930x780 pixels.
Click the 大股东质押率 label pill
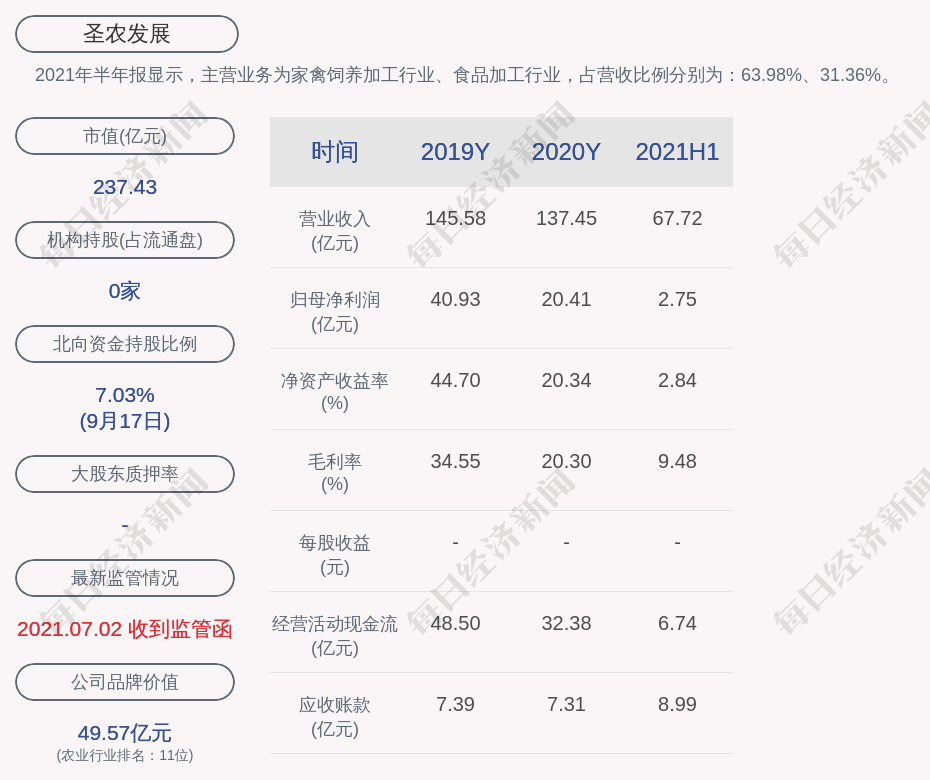[125, 474]
